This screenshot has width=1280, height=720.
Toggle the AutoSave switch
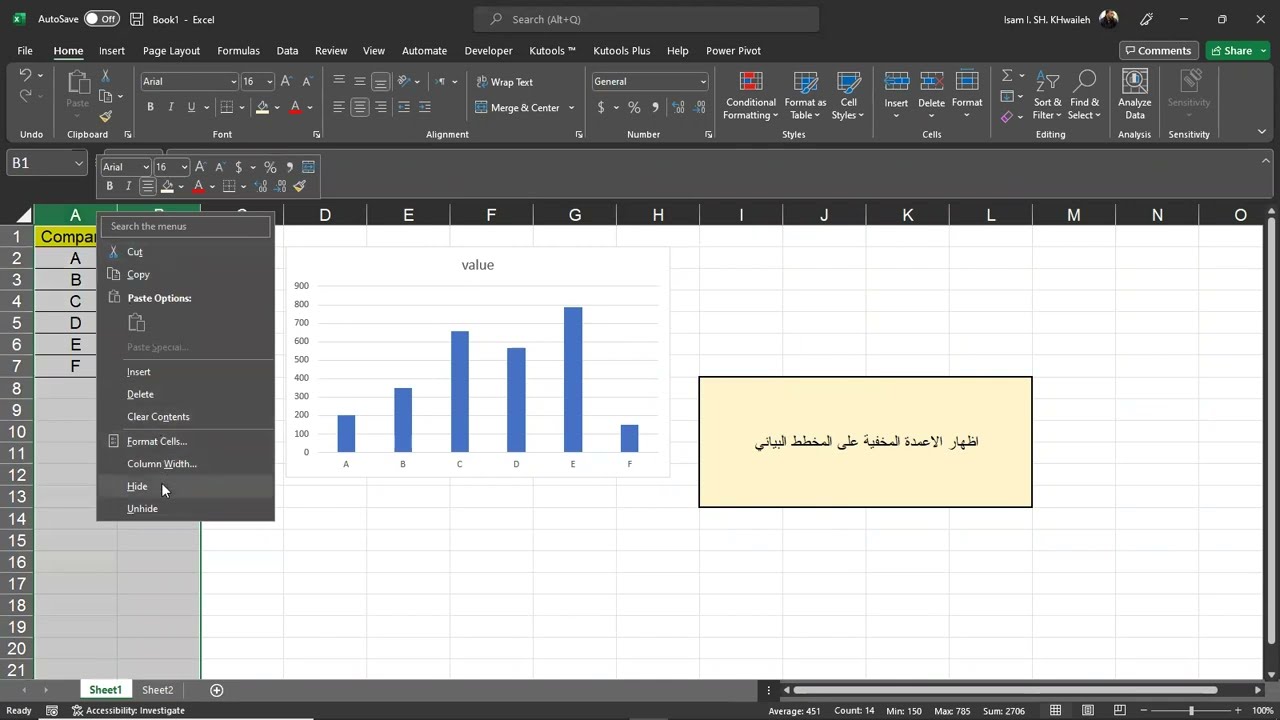101,19
